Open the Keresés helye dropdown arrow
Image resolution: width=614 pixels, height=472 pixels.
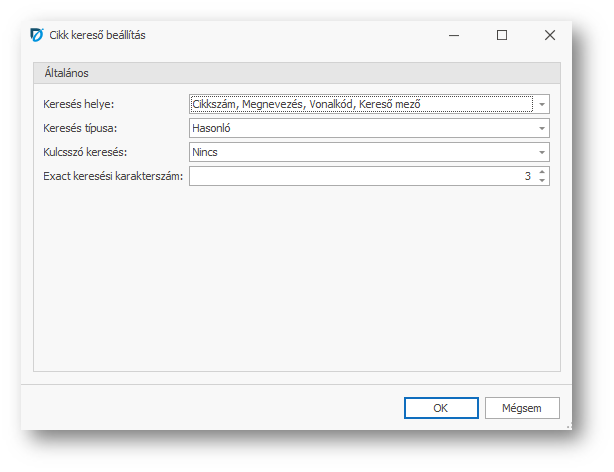(x=541, y=104)
